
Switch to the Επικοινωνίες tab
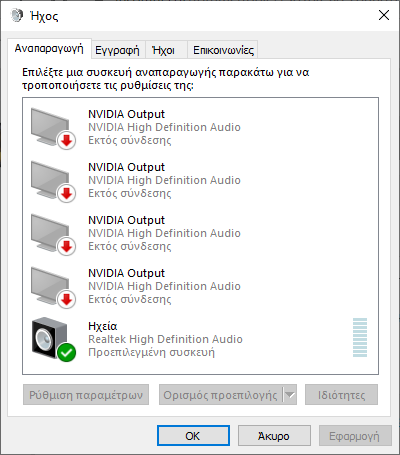point(223,50)
